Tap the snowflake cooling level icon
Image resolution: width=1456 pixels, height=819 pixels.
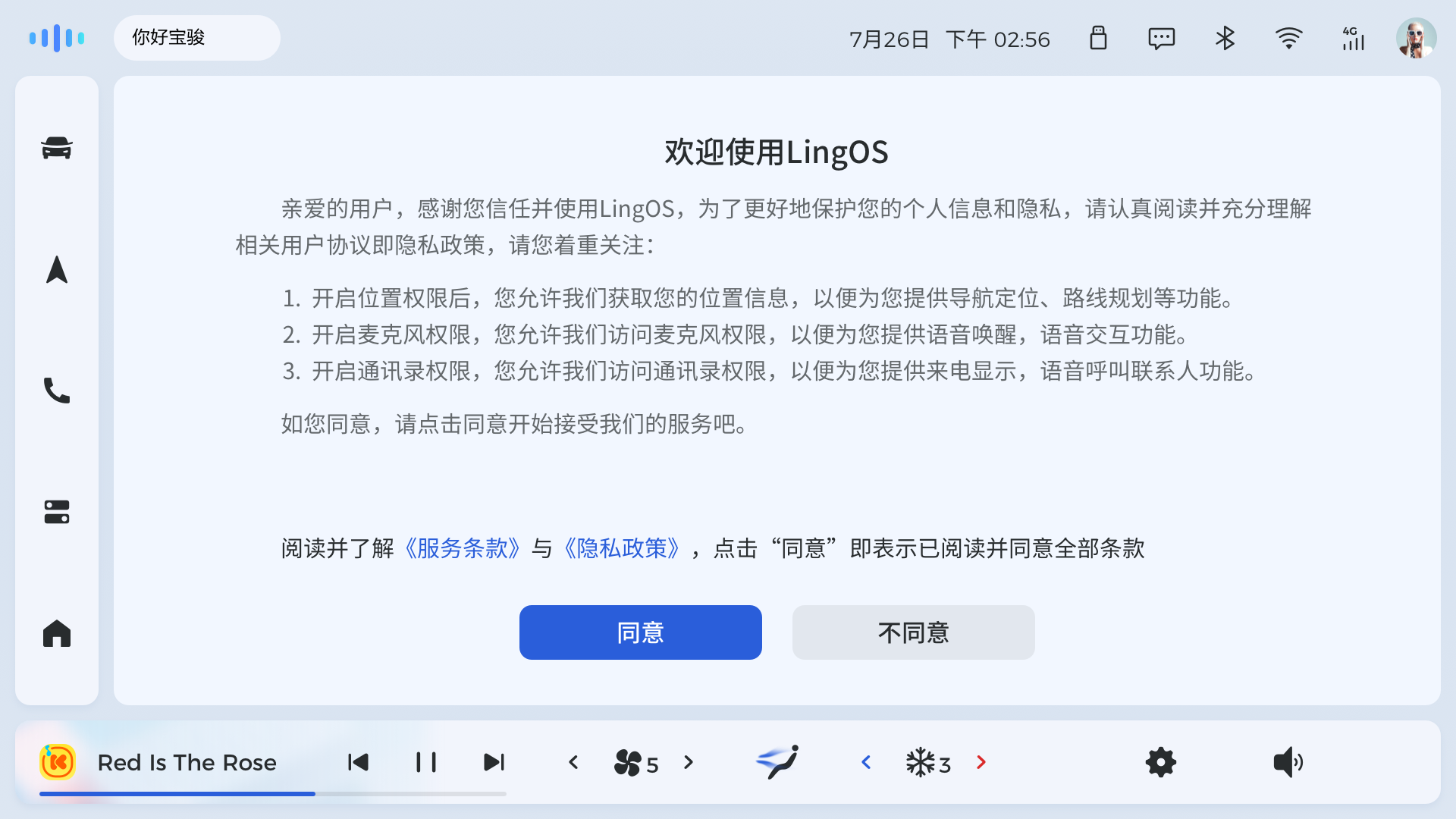tap(928, 763)
